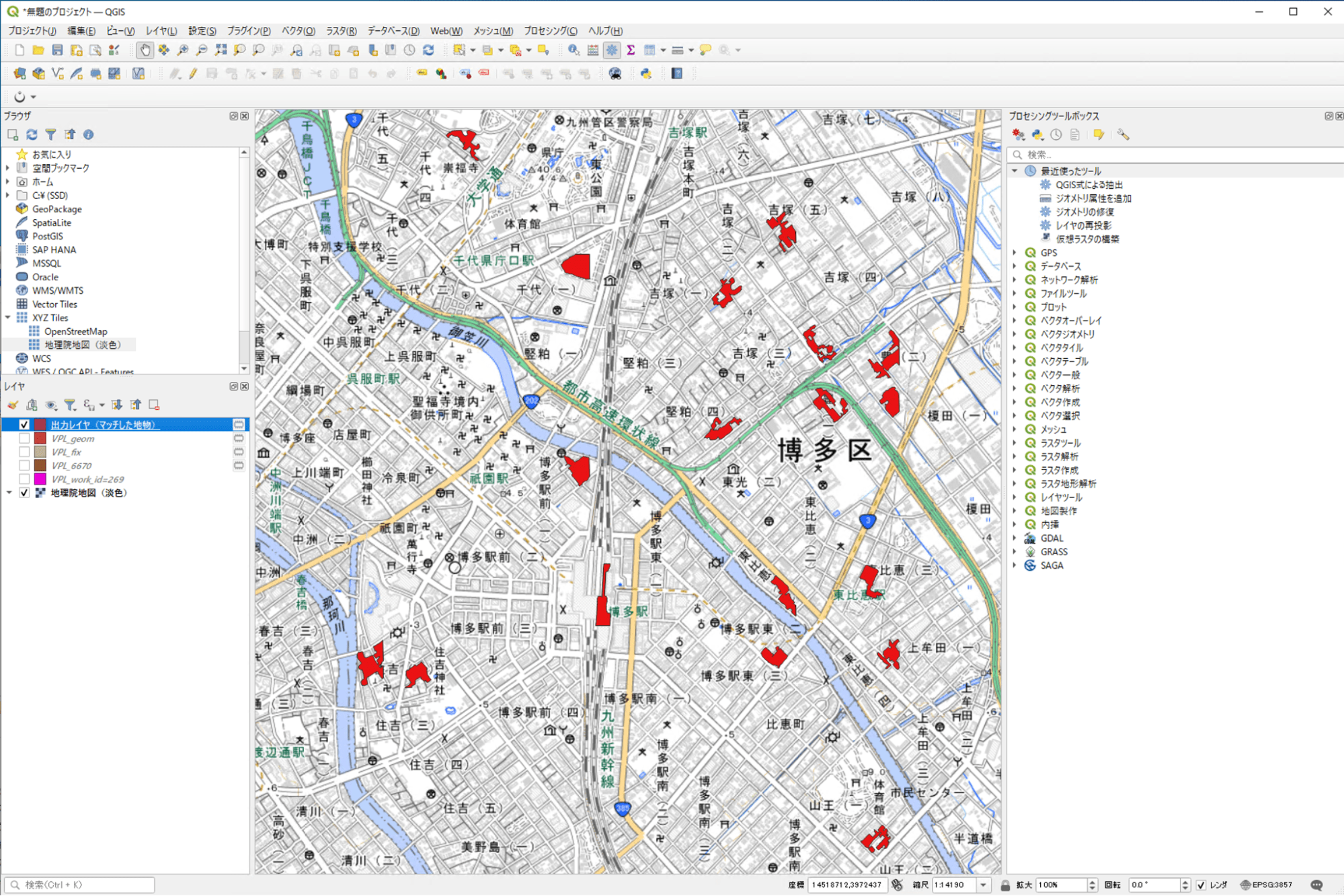This screenshot has height=896, width=1344.
Task: Toggle extents display icon next to coordinates
Action: click(x=897, y=885)
